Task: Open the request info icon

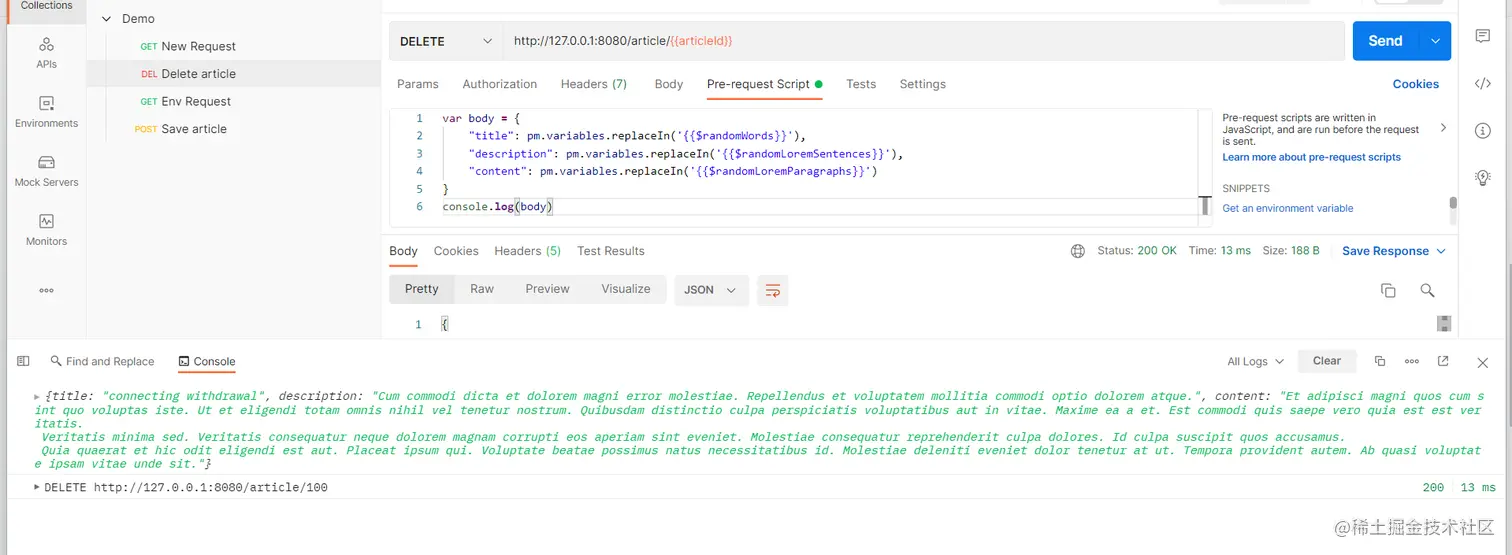Action: [x=1483, y=131]
